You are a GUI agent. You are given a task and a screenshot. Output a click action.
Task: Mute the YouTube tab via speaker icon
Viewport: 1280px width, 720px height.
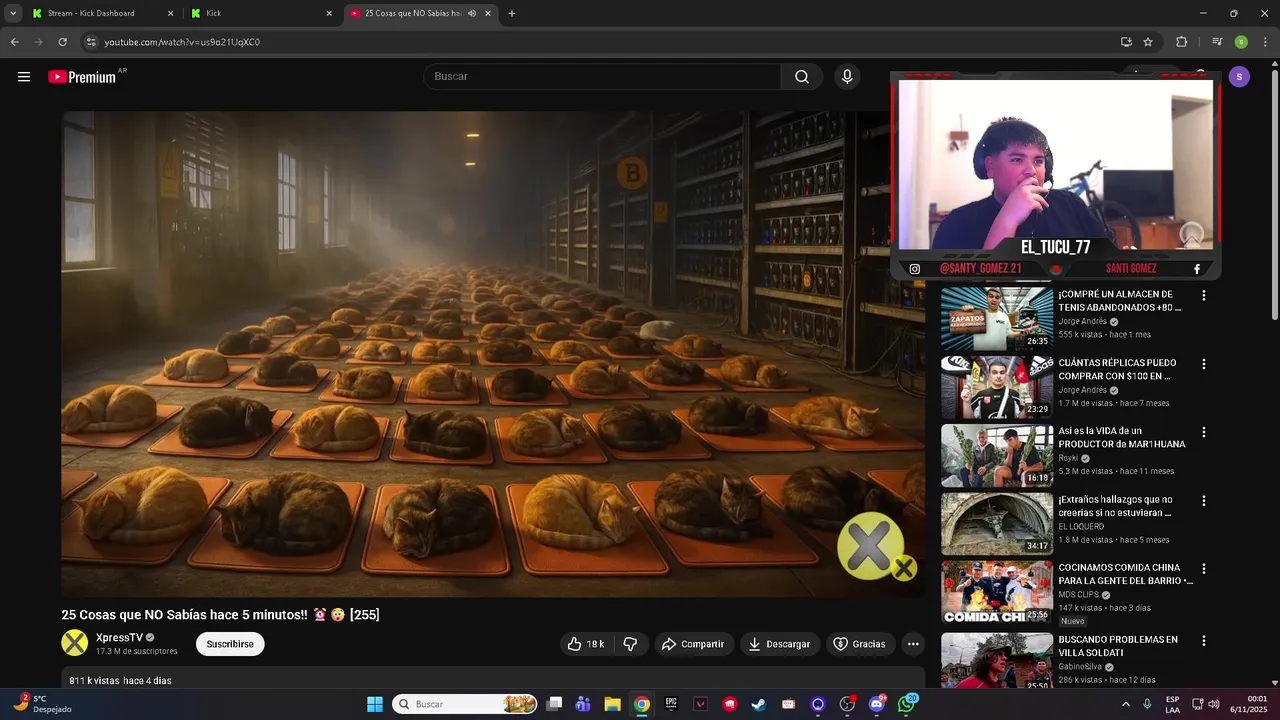pyautogui.click(x=471, y=13)
